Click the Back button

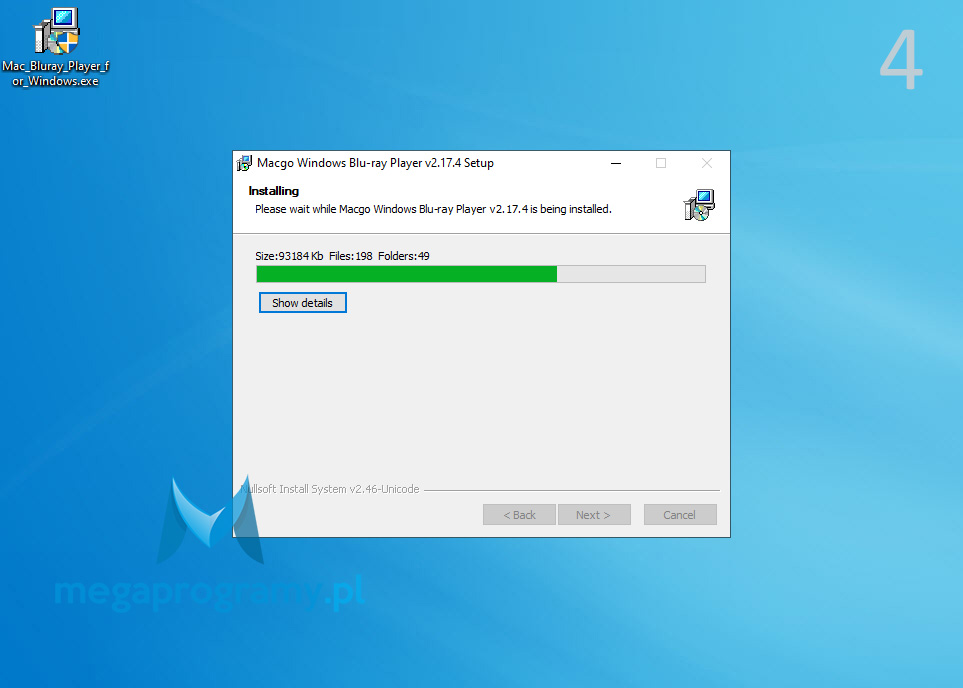[x=520, y=515]
